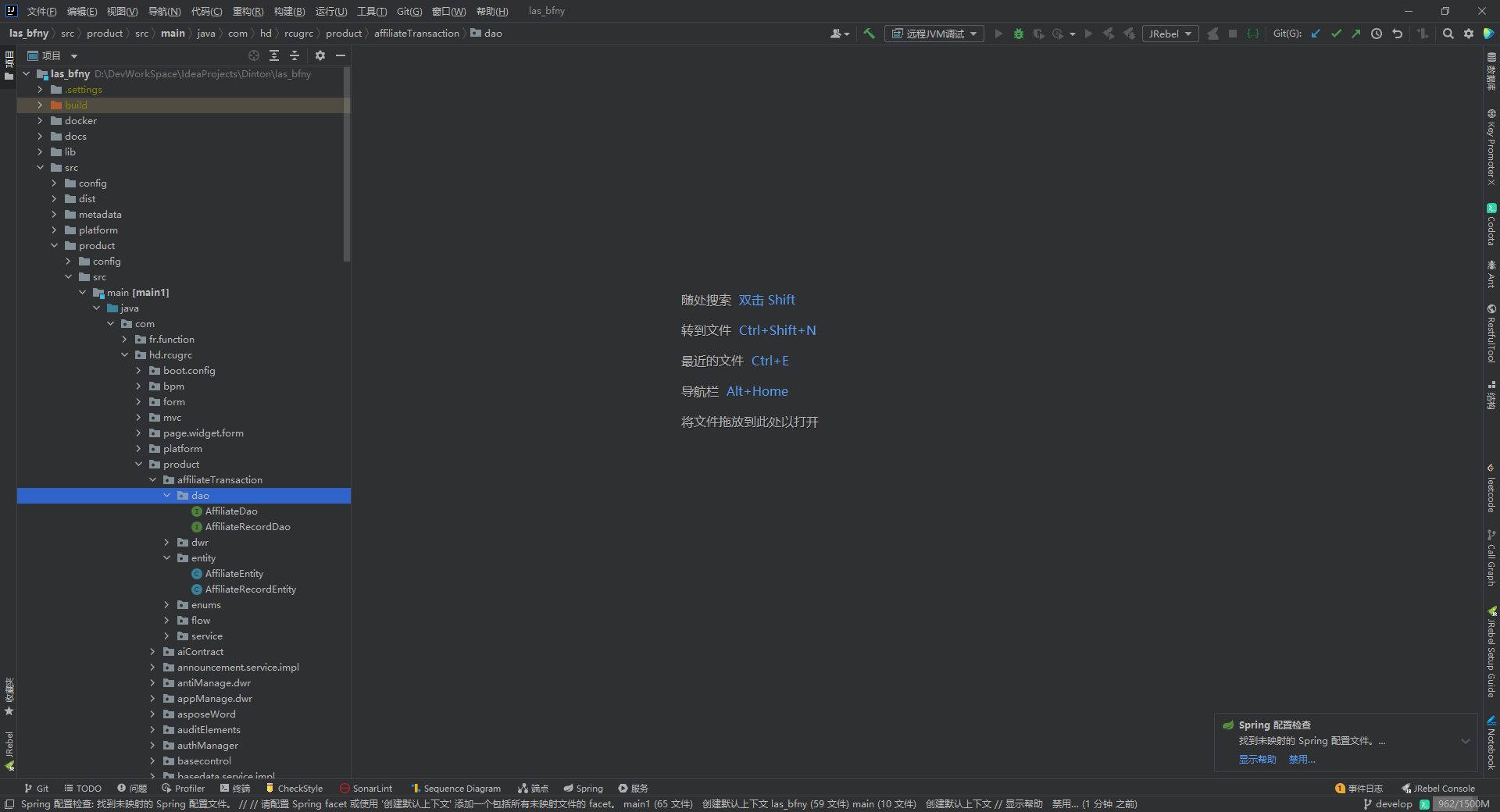Open IDE settings gear in the top toolbar

click(1469, 34)
